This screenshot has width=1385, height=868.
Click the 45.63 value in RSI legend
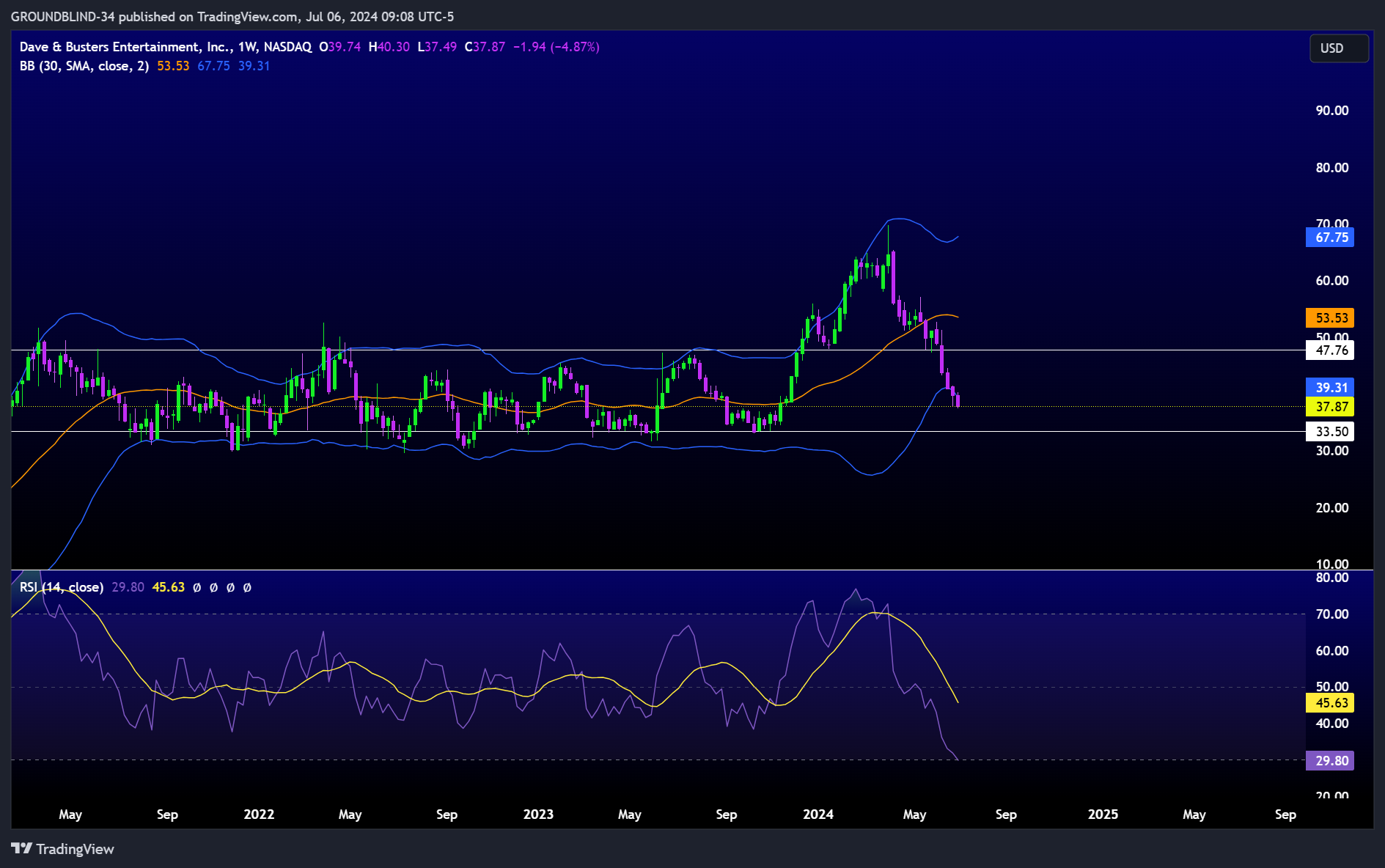click(169, 587)
